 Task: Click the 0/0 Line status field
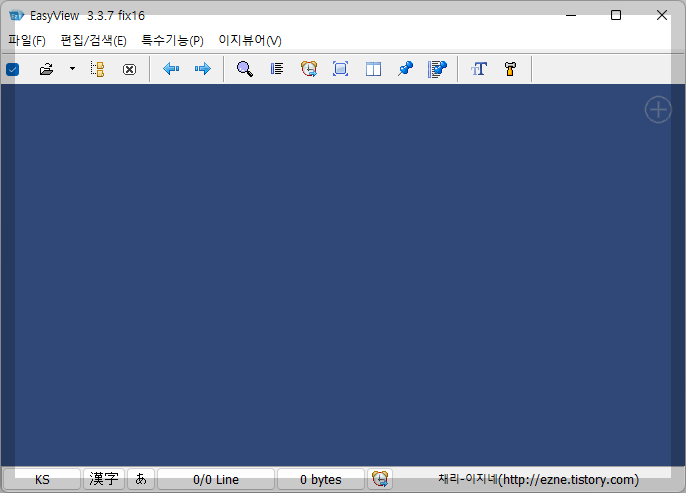pos(216,479)
